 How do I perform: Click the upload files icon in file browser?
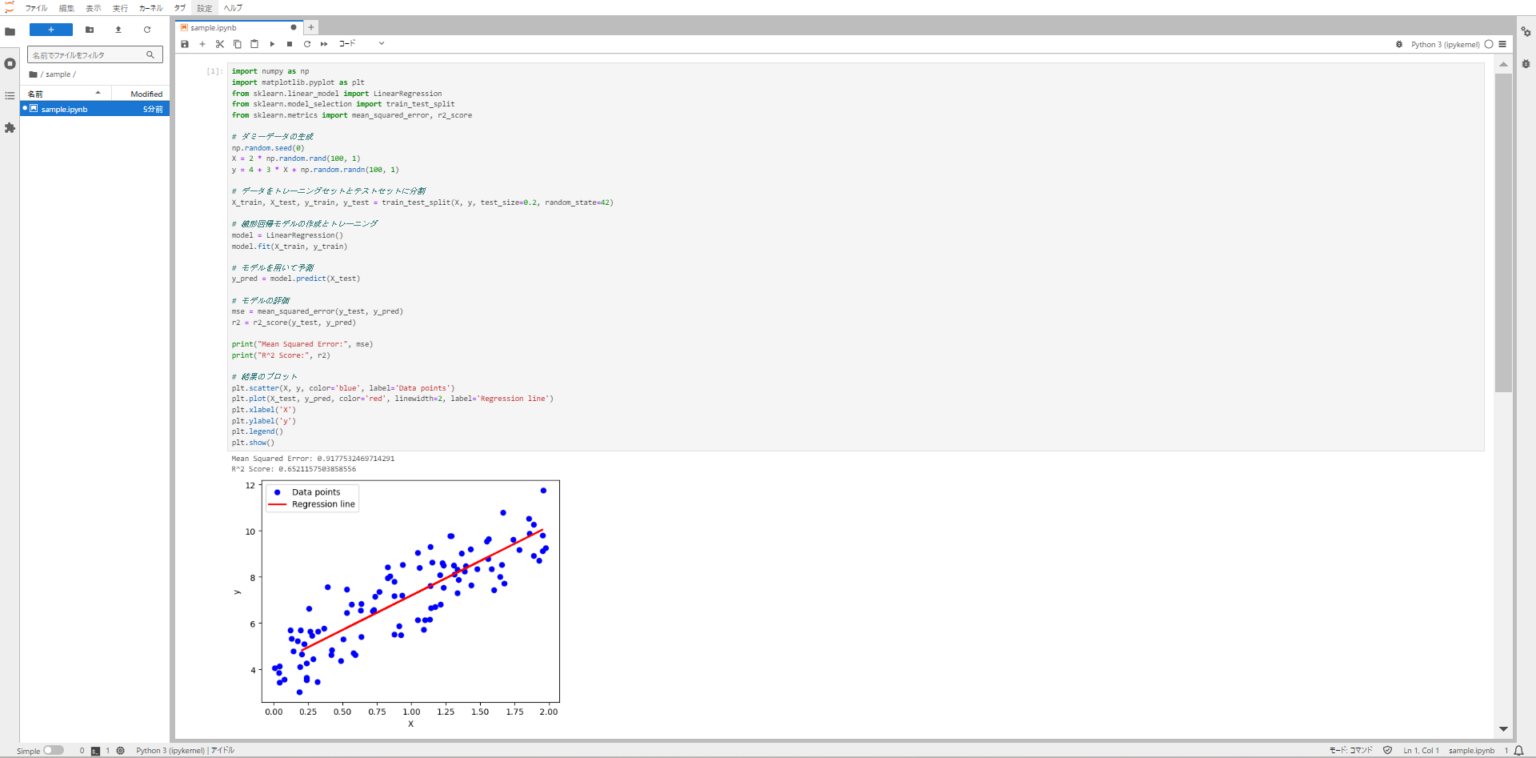(118, 30)
